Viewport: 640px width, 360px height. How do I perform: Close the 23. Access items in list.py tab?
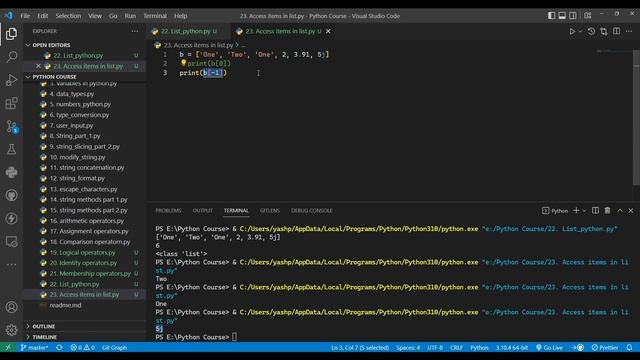(x=328, y=31)
